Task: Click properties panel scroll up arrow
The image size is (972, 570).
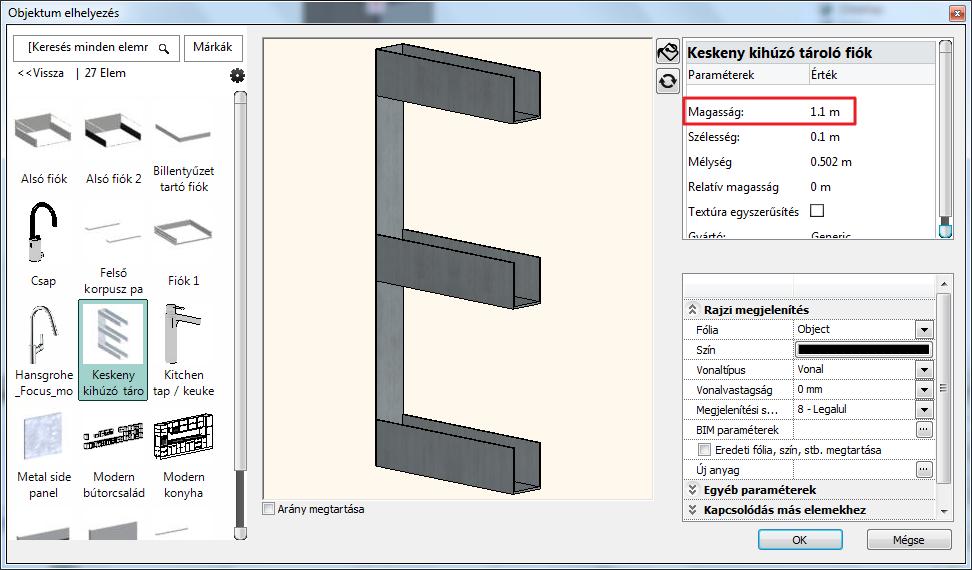Action: [x=943, y=284]
